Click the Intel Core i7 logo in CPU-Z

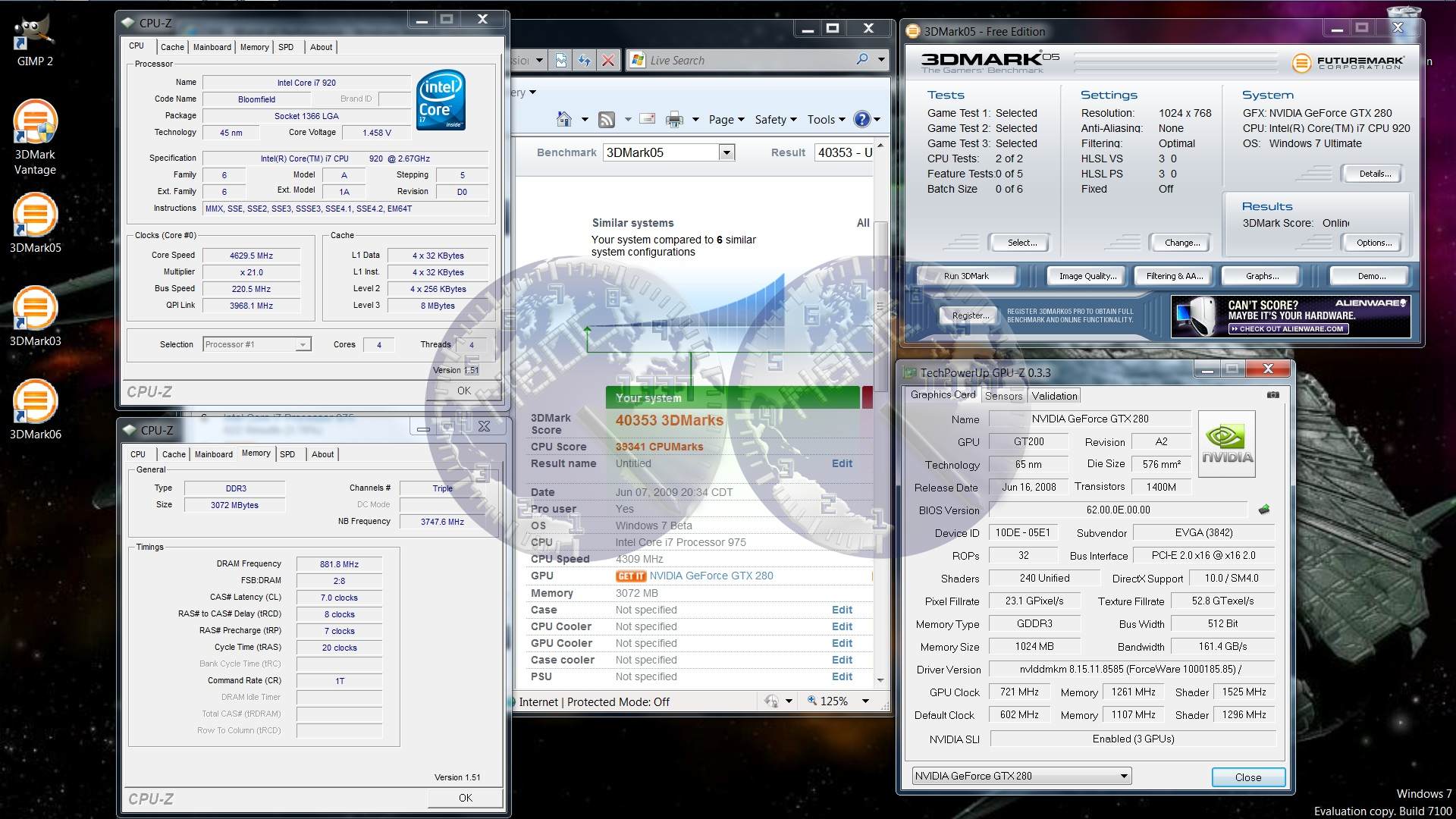[x=441, y=99]
